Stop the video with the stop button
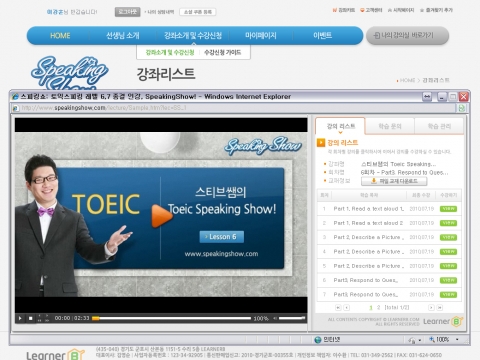 tap(30, 318)
